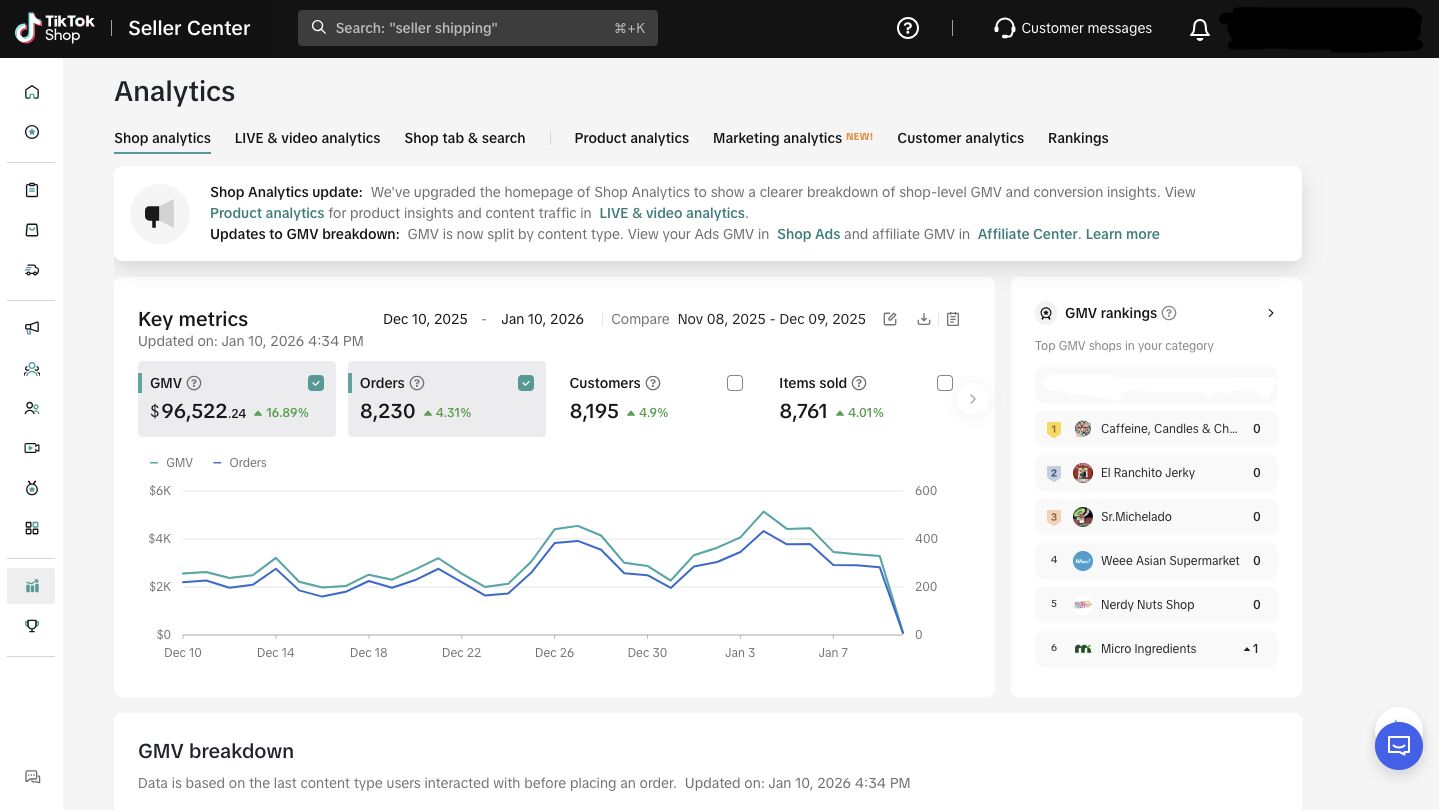The width and height of the screenshot is (1439, 810).
Task: Click the circled star icon in the sidebar
Action: tap(32, 132)
